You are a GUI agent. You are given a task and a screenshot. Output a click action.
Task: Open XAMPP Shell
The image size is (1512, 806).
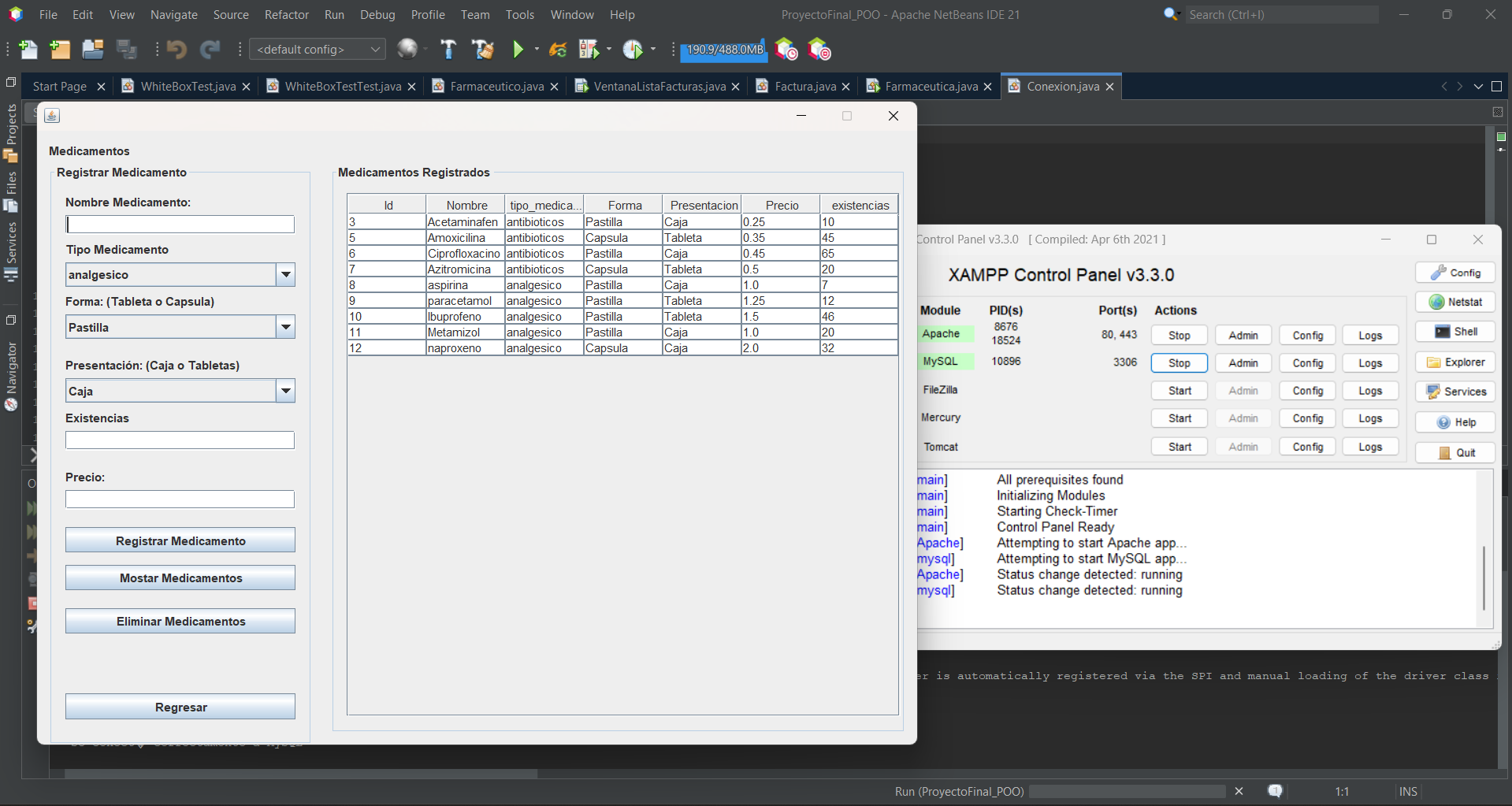click(x=1455, y=332)
